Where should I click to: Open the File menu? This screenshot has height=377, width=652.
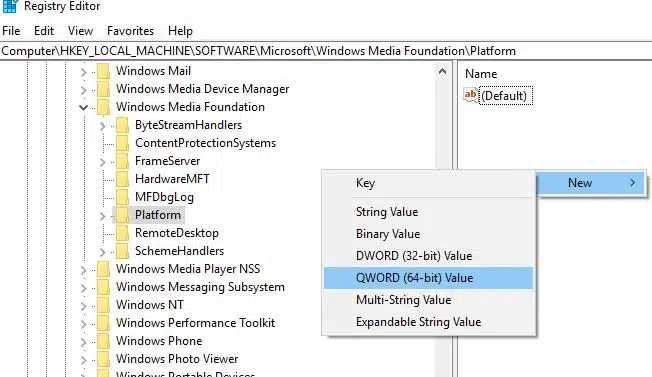[11, 31]
